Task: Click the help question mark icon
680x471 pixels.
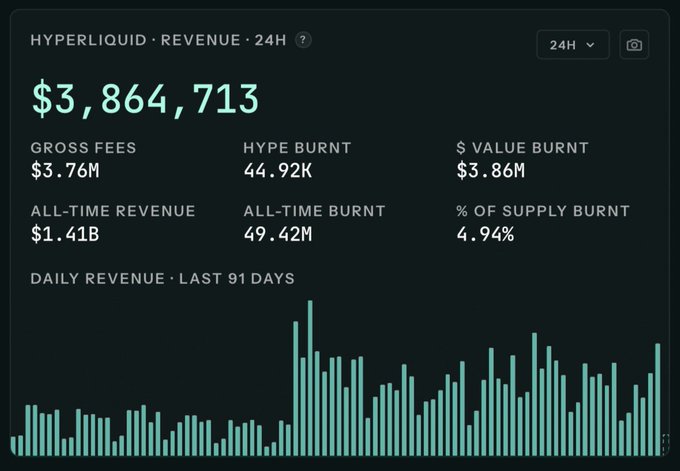Action: [x=303, y=40]
